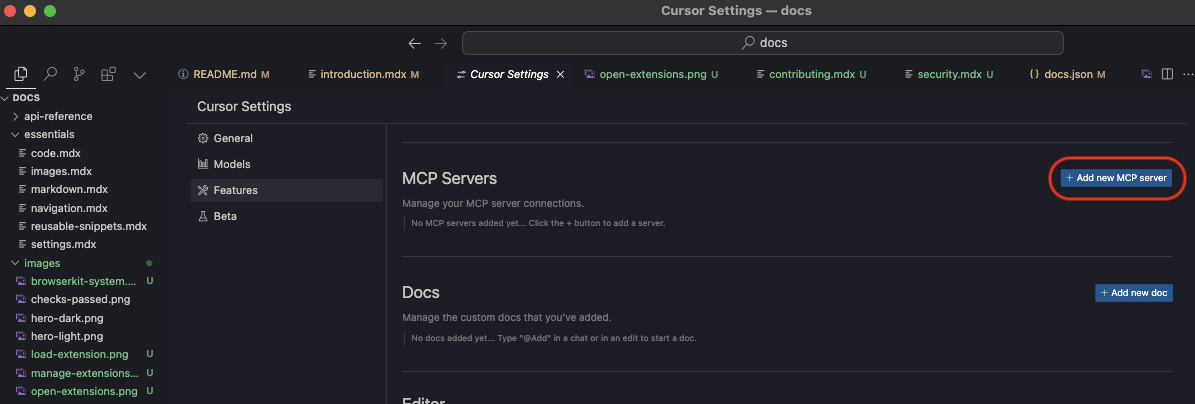Click Add new MCP server button
Image resolution: width=1195 pixels, height=404 pixels.
[1117, 178]
